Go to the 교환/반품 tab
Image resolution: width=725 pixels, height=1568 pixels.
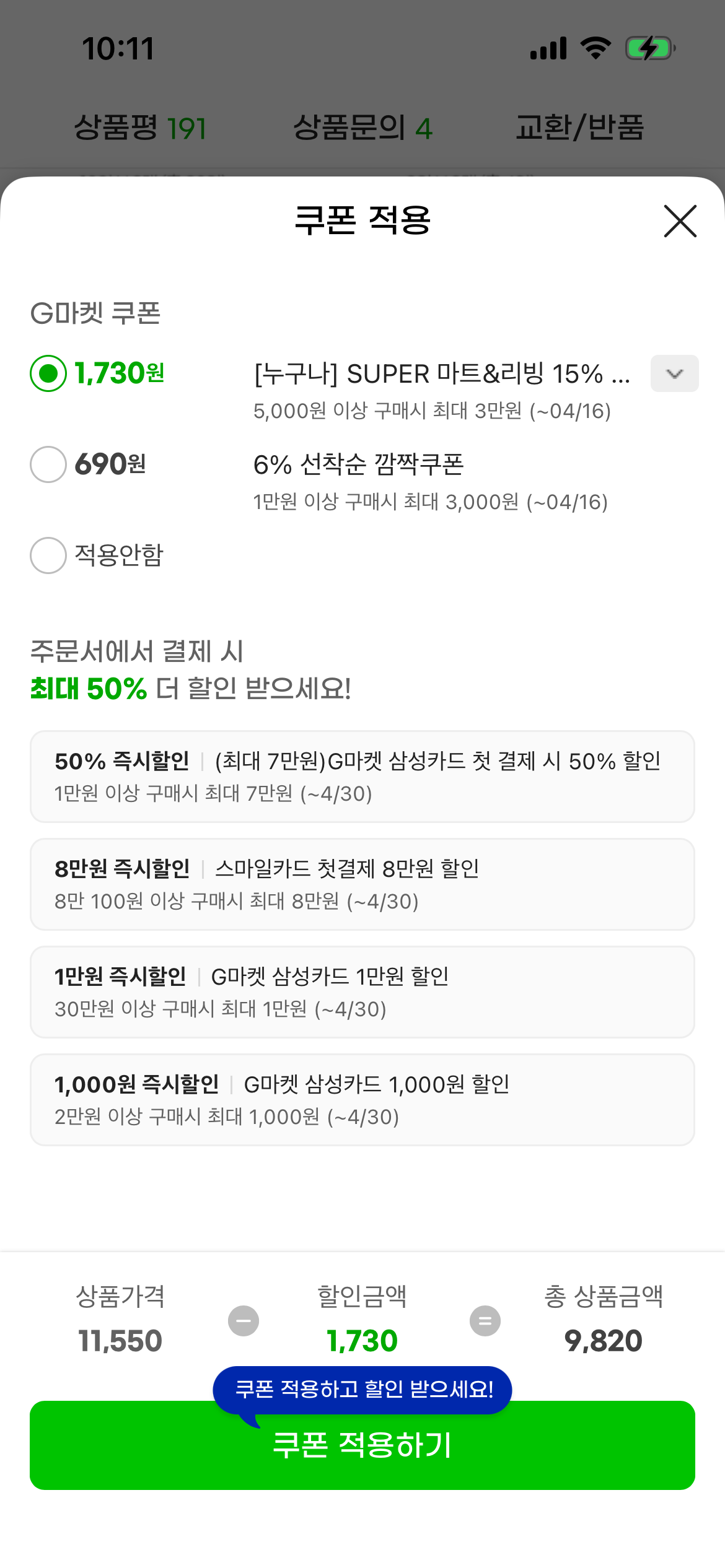coord(579,128)
